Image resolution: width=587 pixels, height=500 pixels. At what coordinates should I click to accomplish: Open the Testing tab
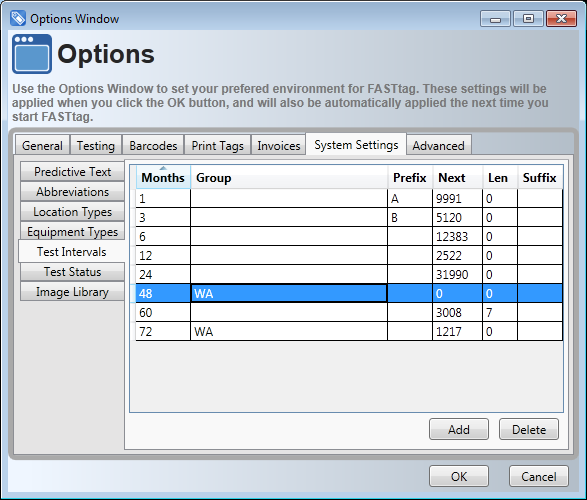click(x=96, y=145)
